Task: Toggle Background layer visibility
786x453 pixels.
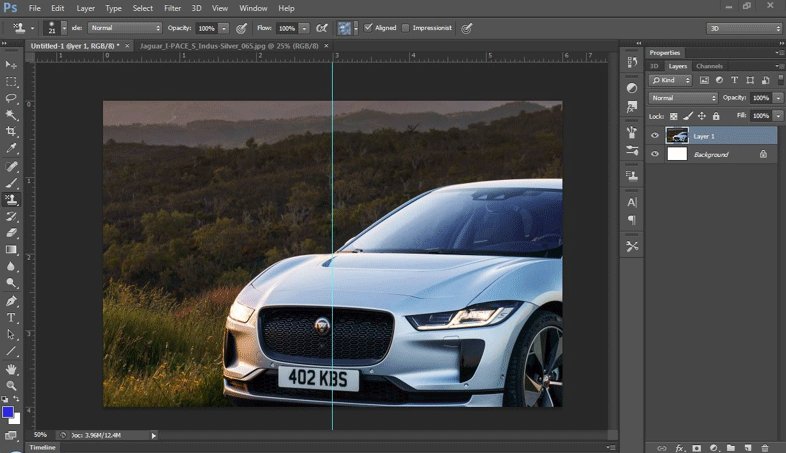Action: 656,155
